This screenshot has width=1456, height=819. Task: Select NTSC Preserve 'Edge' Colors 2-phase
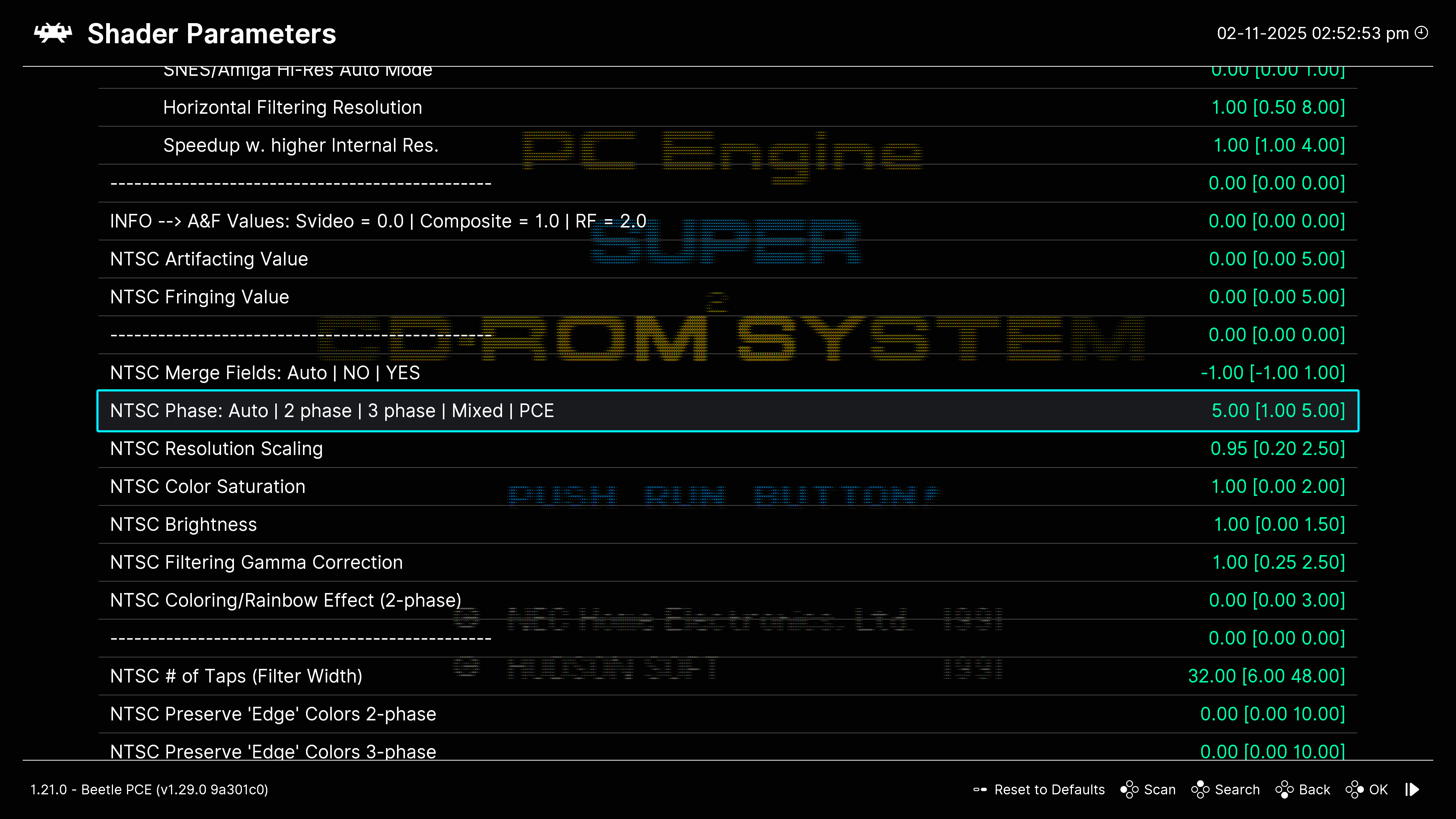click(x=273, y=714)
